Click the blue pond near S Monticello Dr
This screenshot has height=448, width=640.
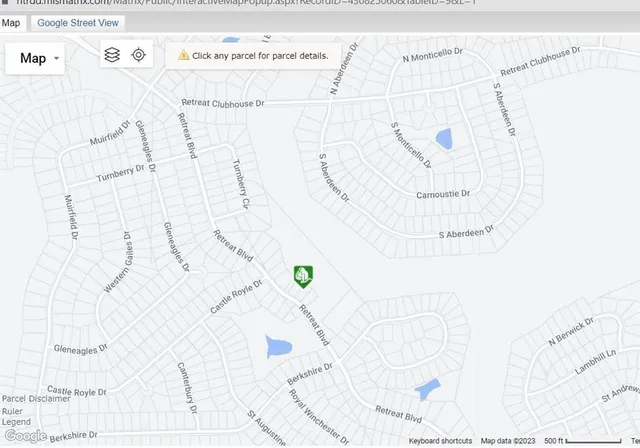[442, 138]
